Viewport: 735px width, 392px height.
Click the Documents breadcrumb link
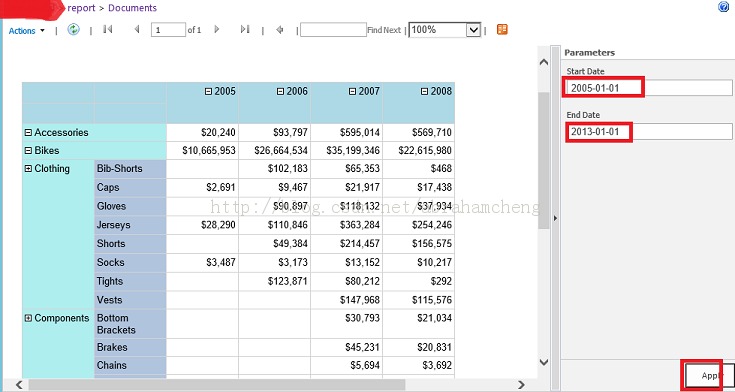pos(133,8)
